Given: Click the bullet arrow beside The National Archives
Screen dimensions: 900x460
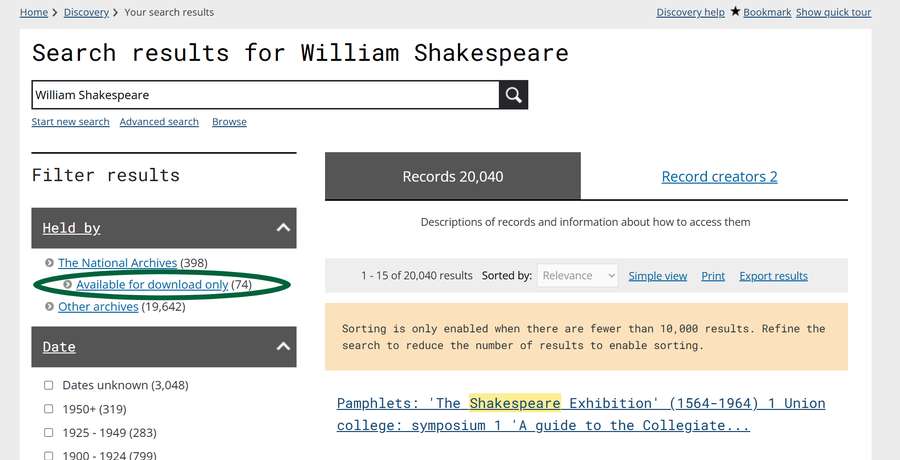Looking at the screenshot, I should [x=49, y=263].
